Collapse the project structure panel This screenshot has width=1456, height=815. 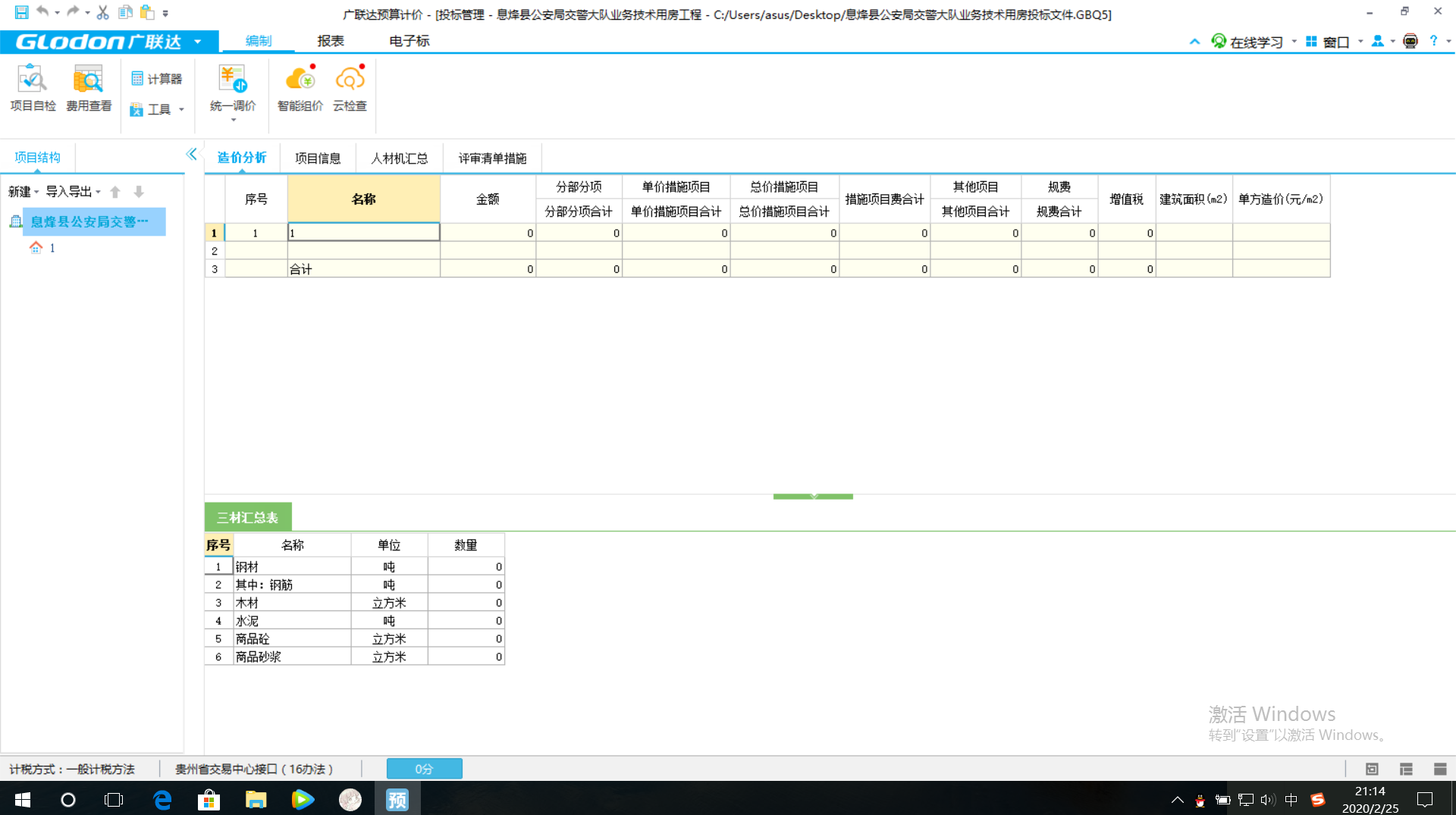(192, 154)
